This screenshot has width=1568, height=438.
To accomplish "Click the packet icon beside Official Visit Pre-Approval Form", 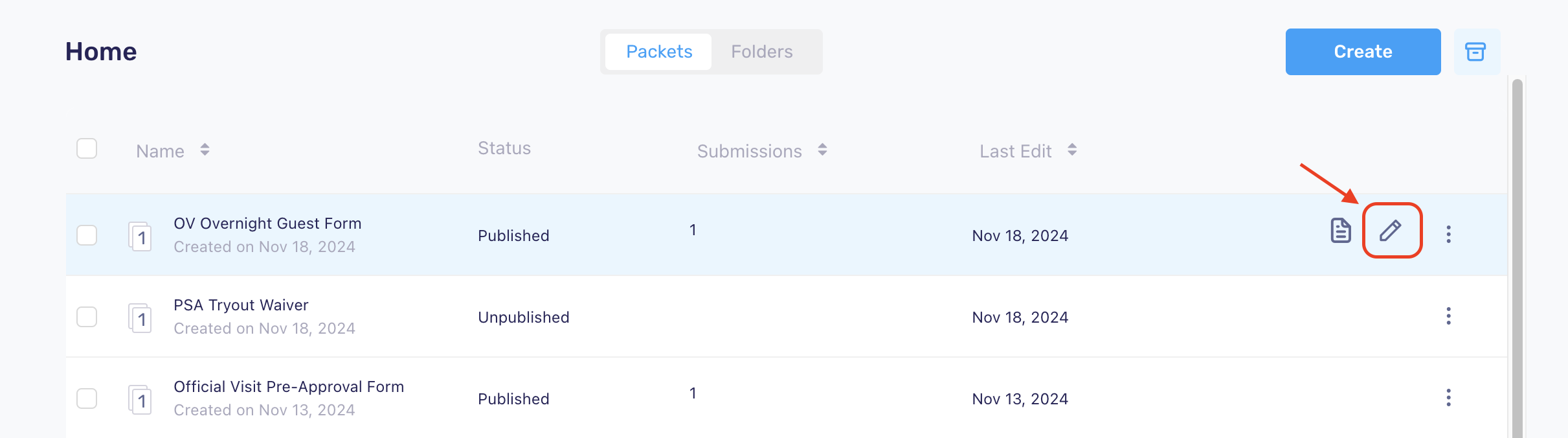I will (x=140, y=399).
